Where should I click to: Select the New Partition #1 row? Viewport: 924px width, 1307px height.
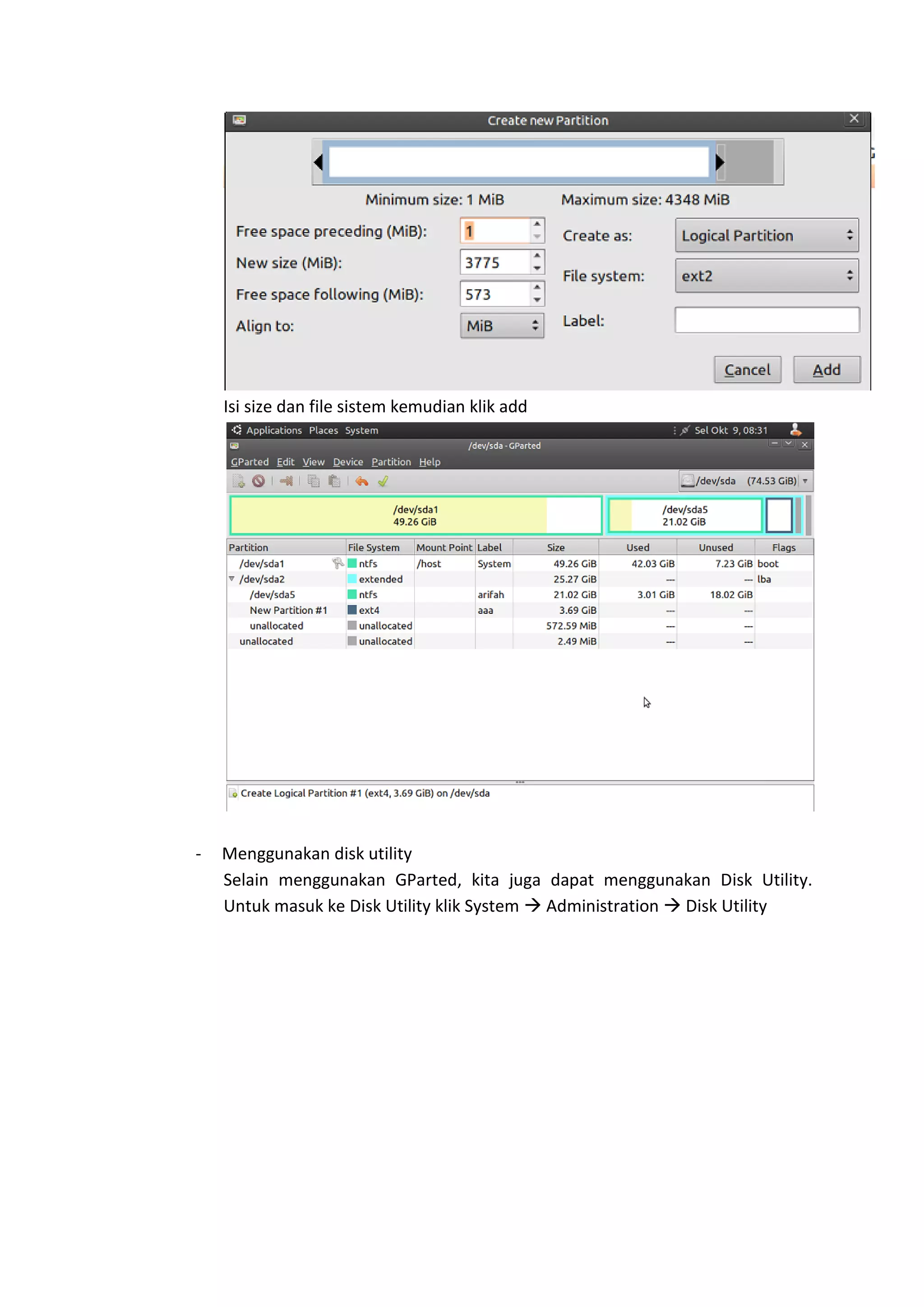(x=519, y=610)
